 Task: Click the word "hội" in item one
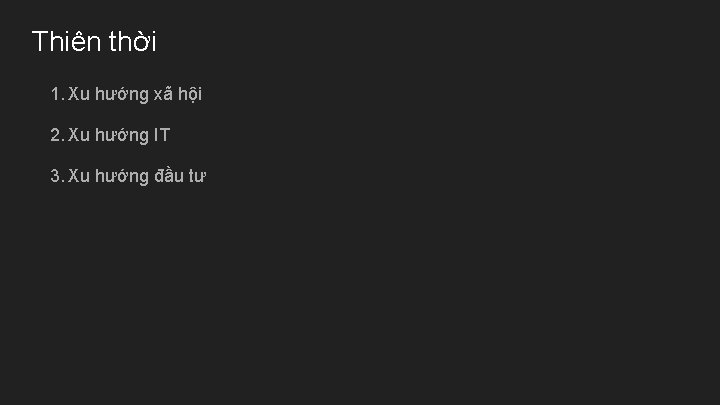[x=190, y=95]
